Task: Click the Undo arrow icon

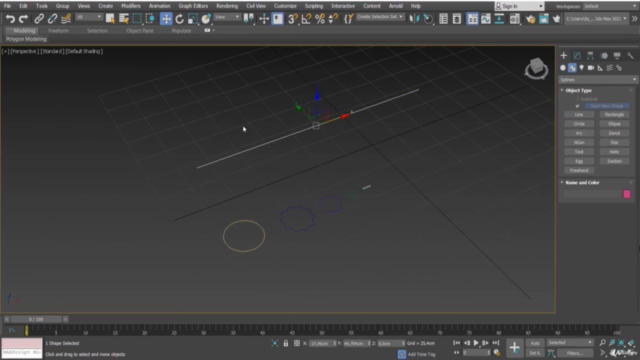Action: point(10,19)
